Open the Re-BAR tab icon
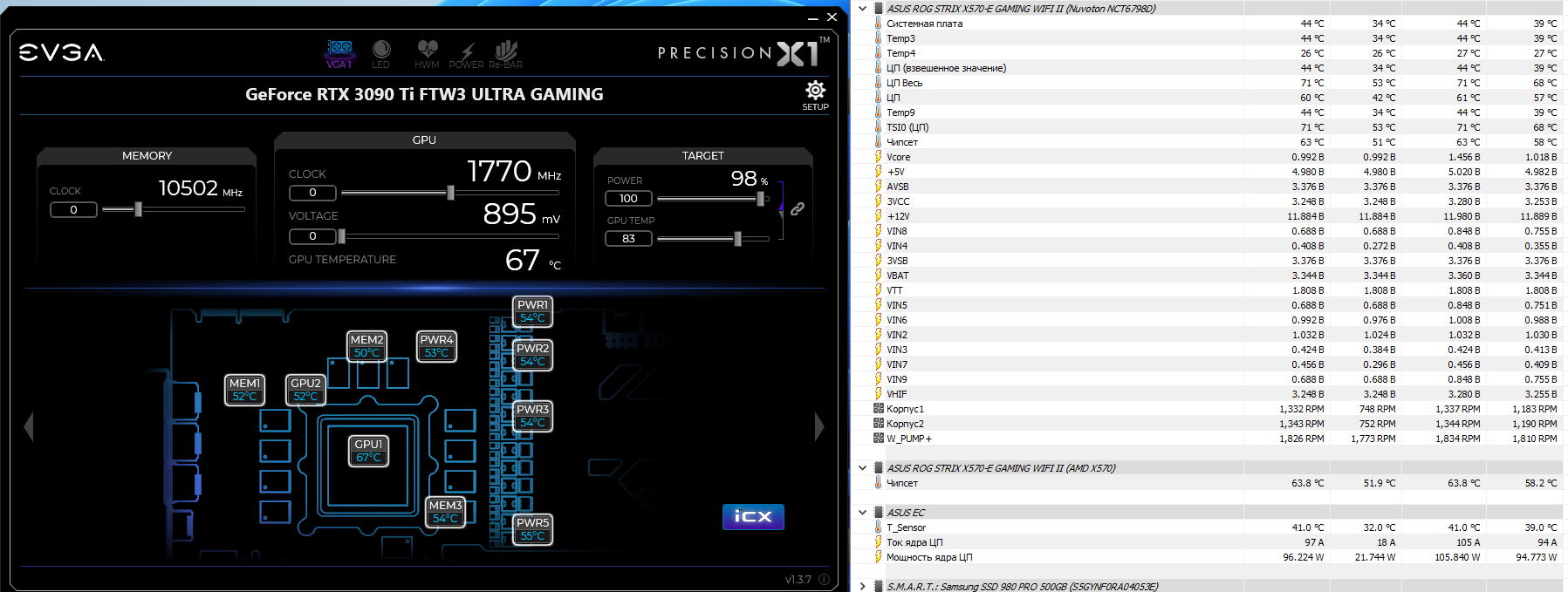 click(x=506, y=54)
